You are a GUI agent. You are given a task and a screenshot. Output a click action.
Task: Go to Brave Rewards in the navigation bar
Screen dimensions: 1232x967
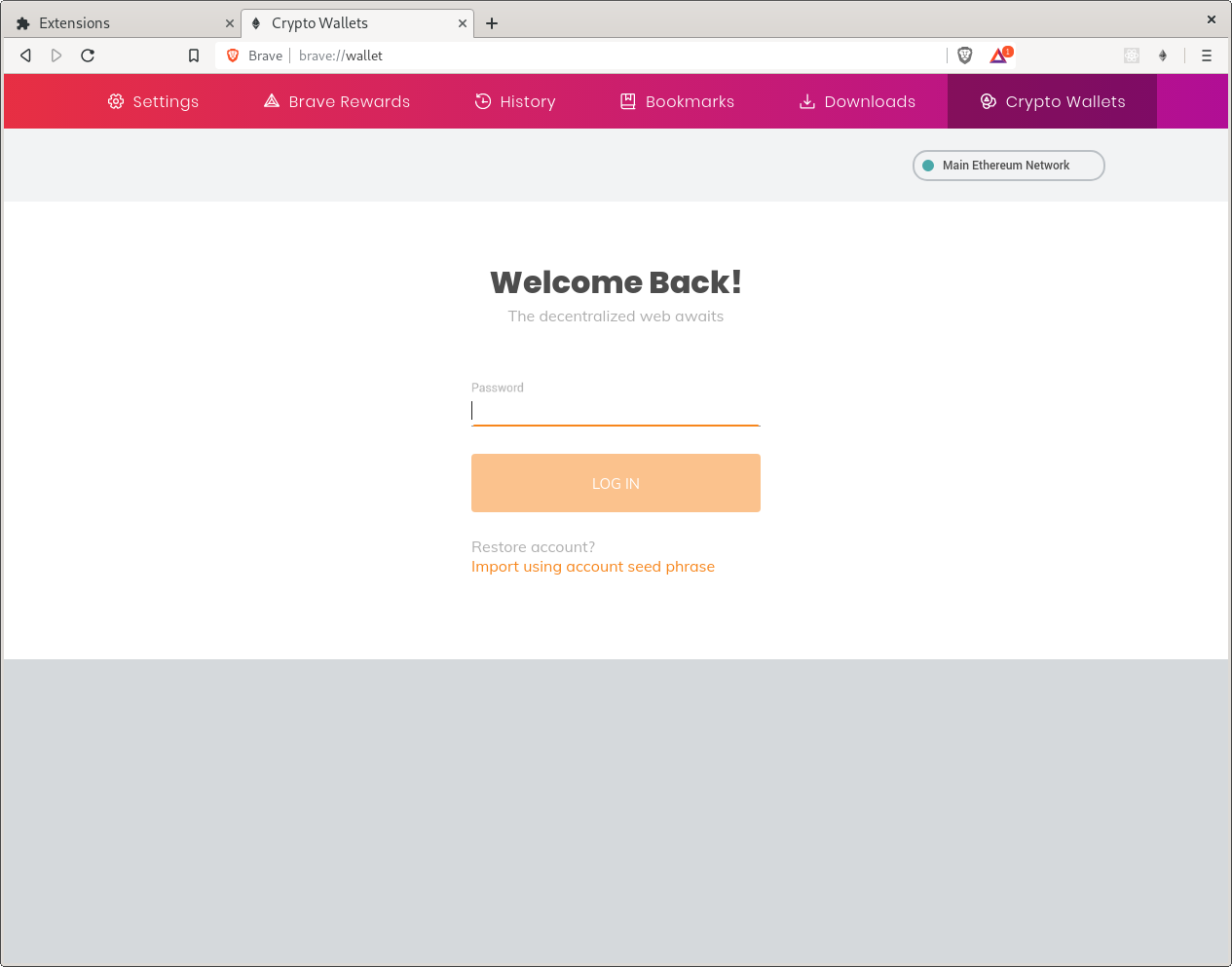point(337,101)
